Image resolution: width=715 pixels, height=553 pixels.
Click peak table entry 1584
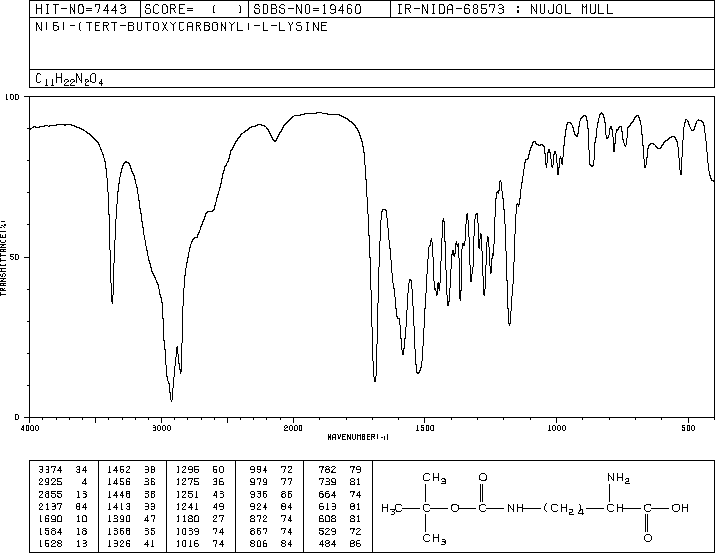click(x=62, y=531)
